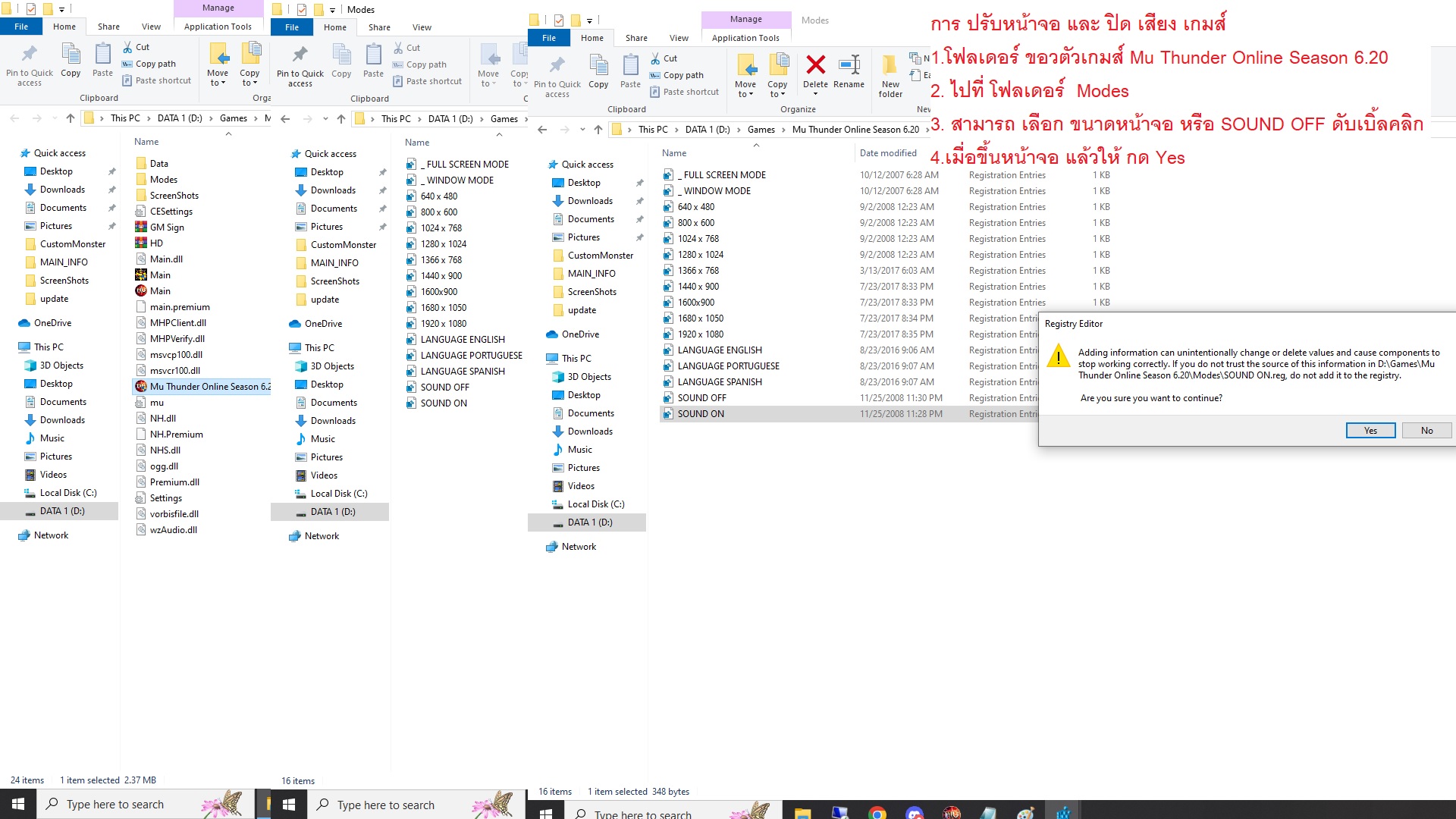The image size is (1456, 819).
Task: Click DATA 1 (D:) breadcrumb in middle window
Action: pyautogui.click(x=450, y=119)
